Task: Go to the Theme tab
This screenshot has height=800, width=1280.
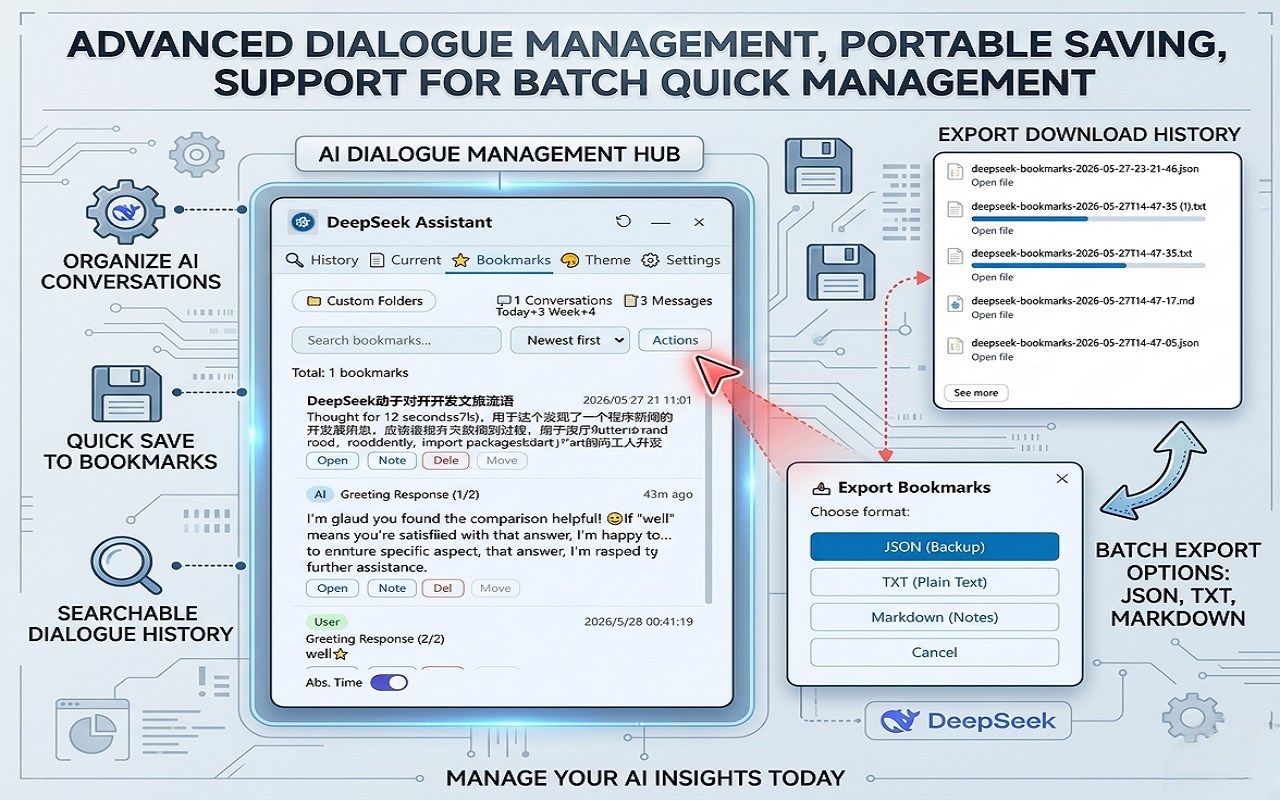Action: [x=596, y=260]
